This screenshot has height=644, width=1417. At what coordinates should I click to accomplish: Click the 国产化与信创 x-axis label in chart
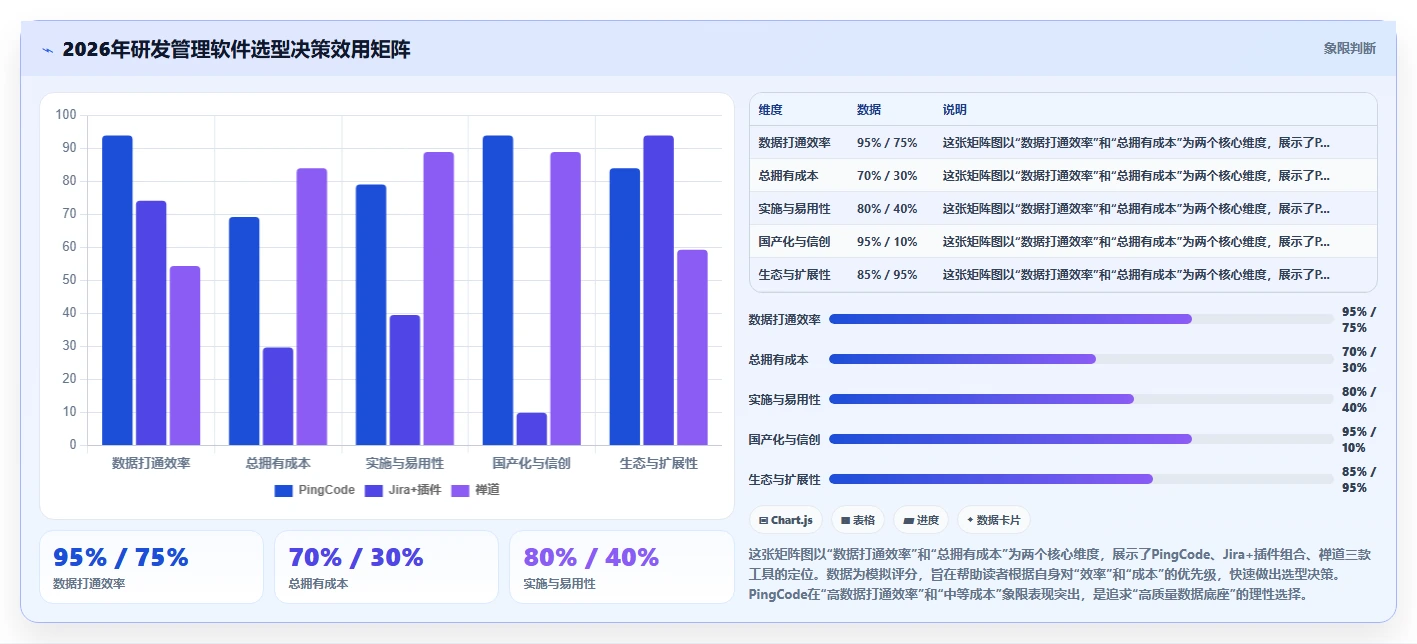(x=532, y=463)
